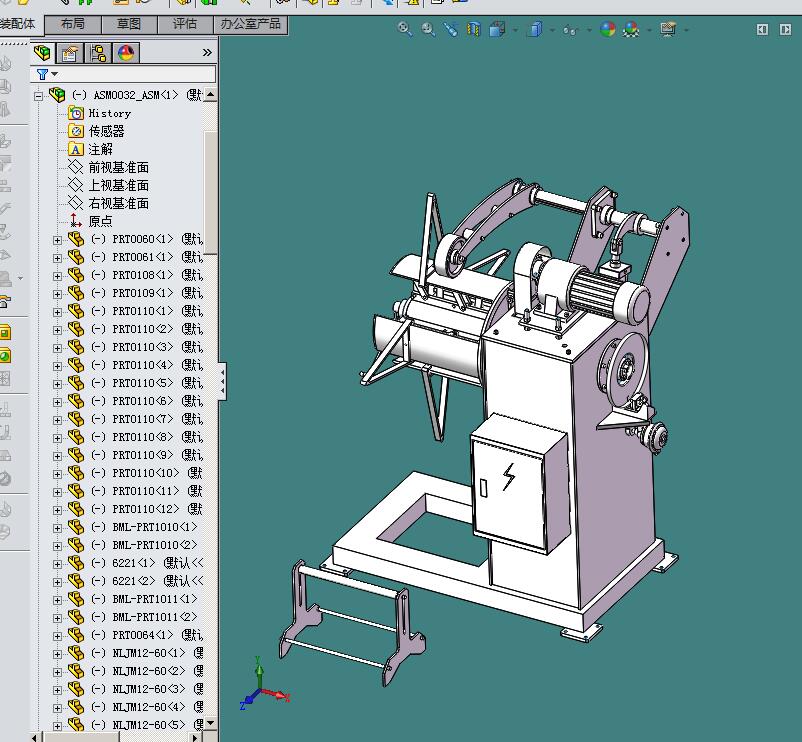The image size is (802, 742).
Task: Expand the 6221<1> tree node
Action: tap(57, 564)
